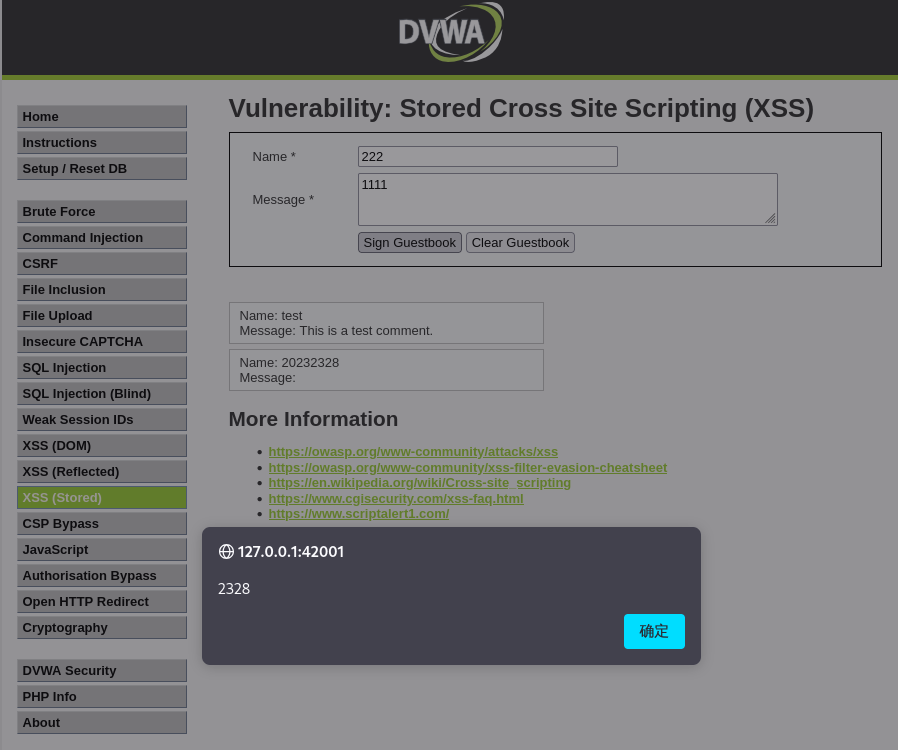Open SQL Injection module
The height and width of the screenshot is (750, 898).
102,368
